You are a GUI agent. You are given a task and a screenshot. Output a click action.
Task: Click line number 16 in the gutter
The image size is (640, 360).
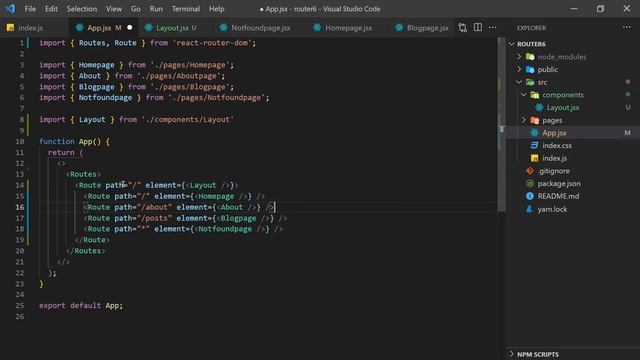(20, 207)
